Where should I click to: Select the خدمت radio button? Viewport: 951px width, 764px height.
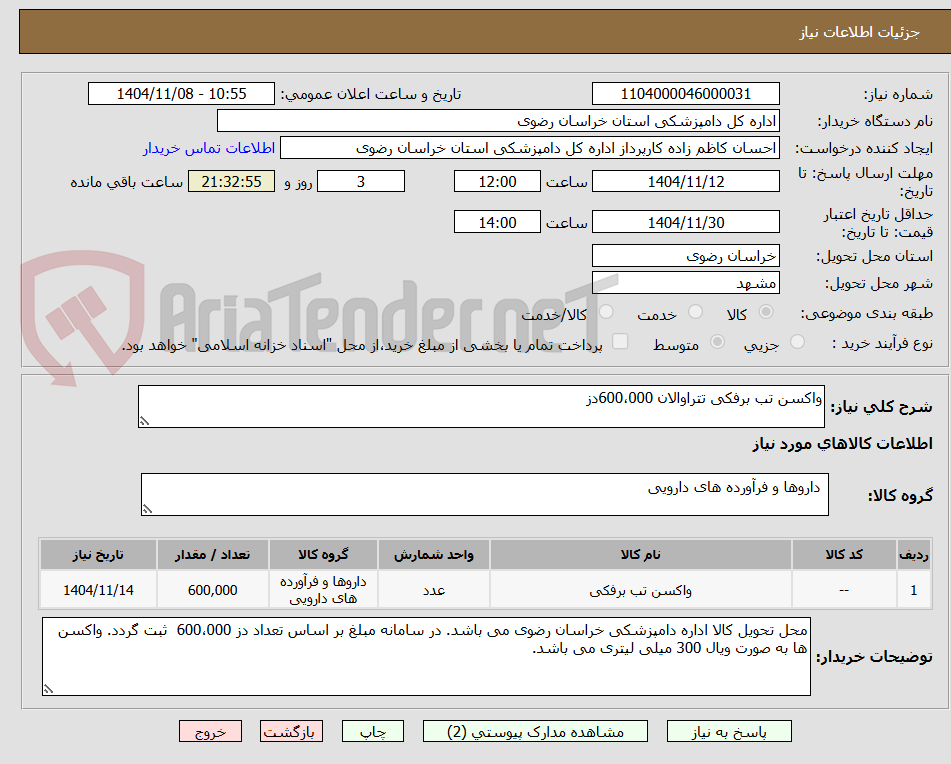(695, 312)
